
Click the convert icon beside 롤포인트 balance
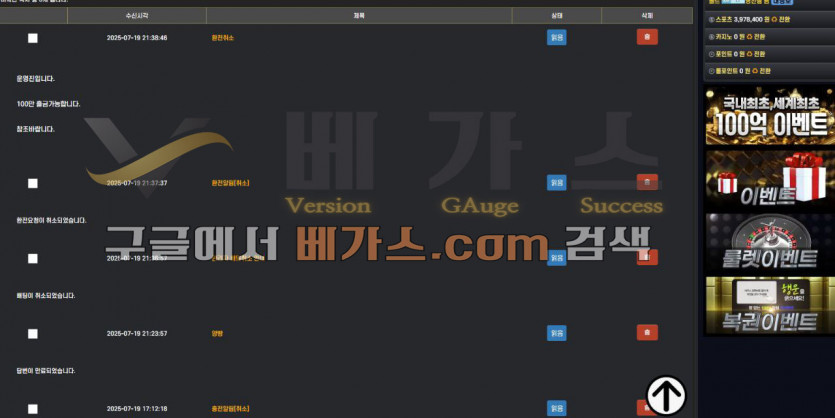pyautogui.click(x=755, y=71)
